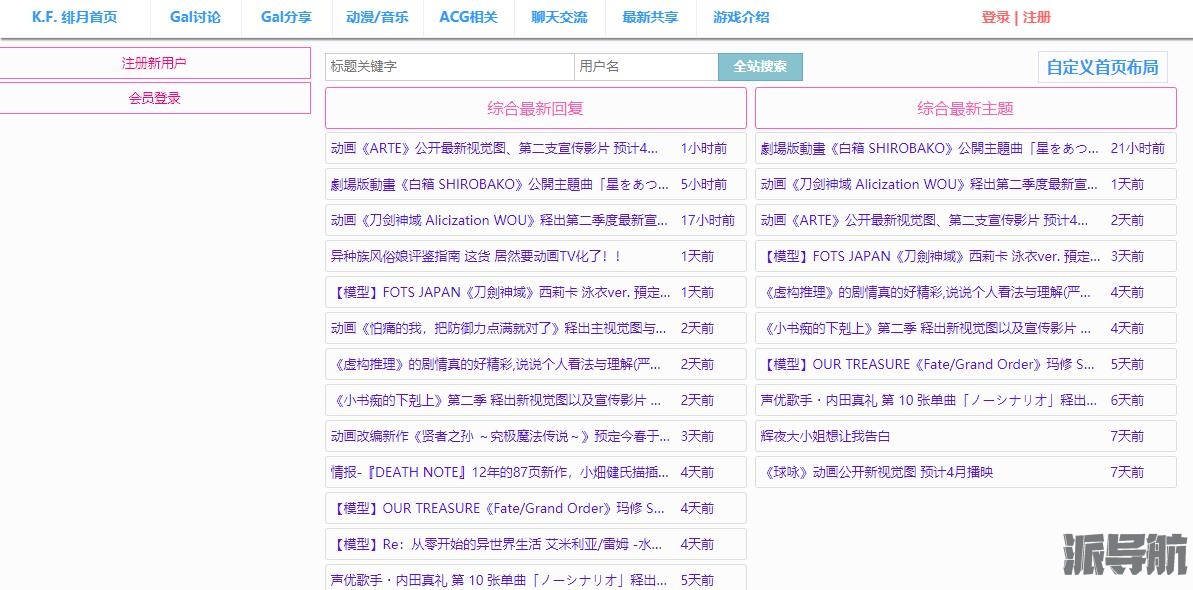Click the 21小时前 timestamp text
Image resolution: width=1193 pixels, height=590 pixels.
pos(1137,148)
